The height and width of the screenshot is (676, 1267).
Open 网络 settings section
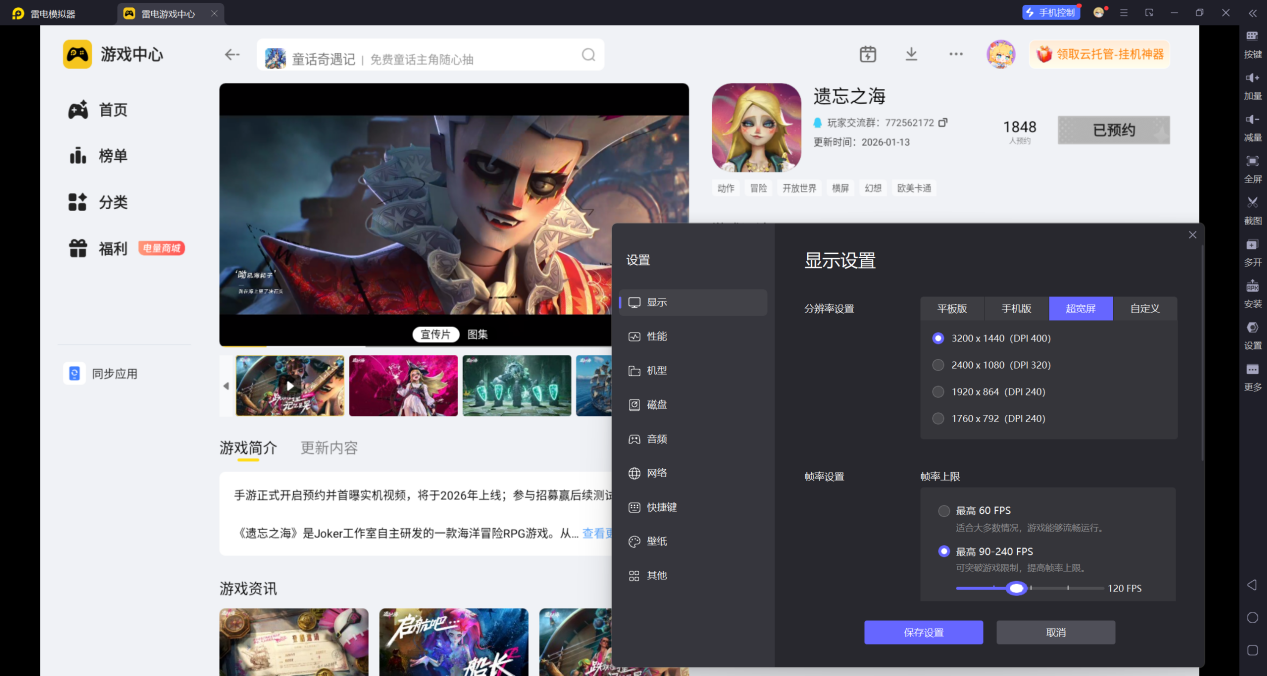(693, 473)
